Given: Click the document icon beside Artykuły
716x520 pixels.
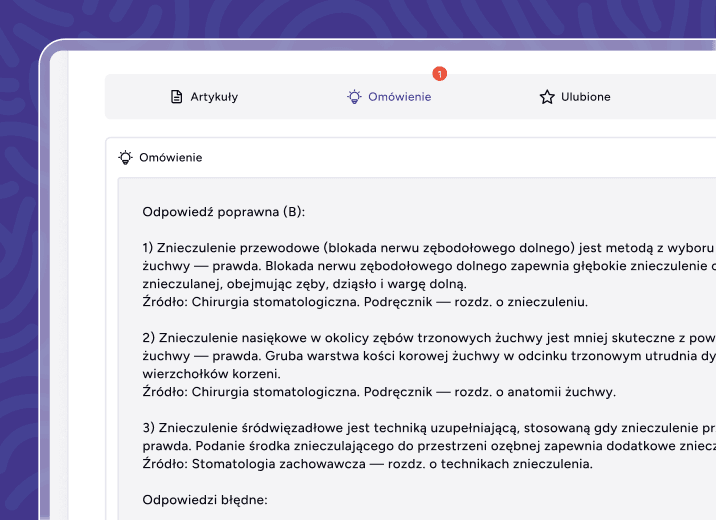Looking at the screenshot, I should click(x=176, y=97).
